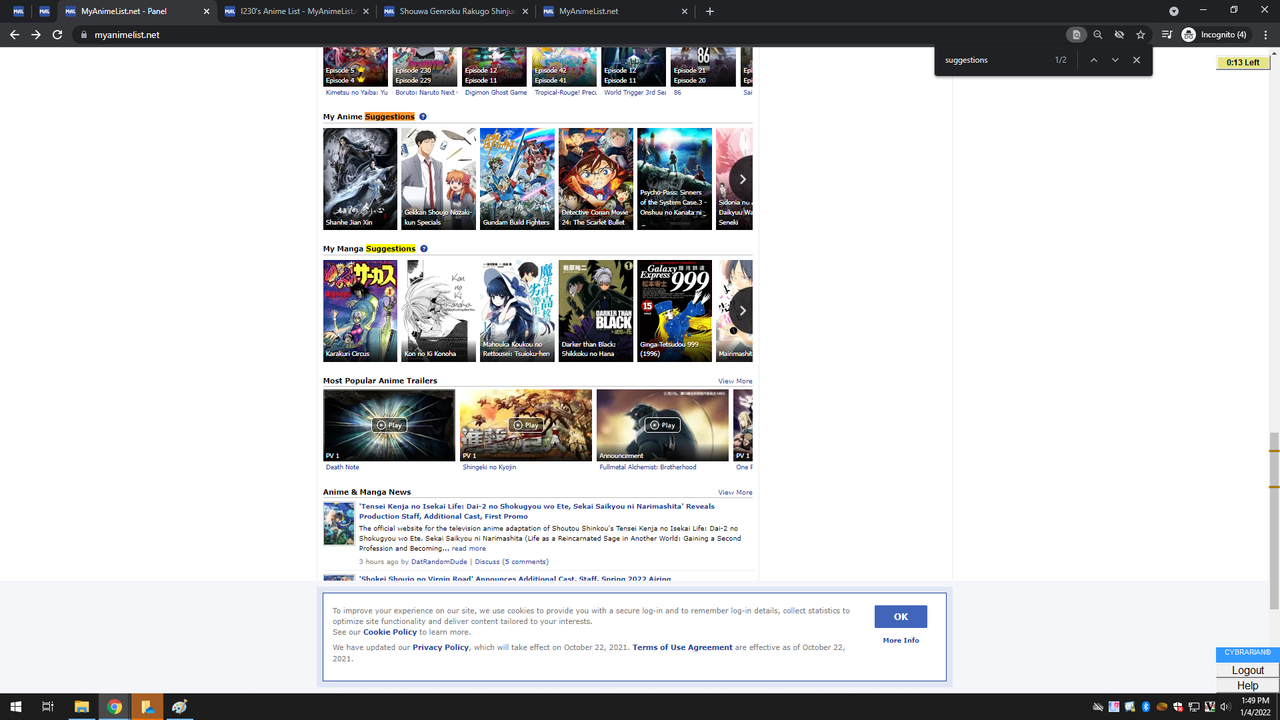Click the volume speaker icon in system tray
Image resolution: width=1280 pixels, height=720 pixels.
1226,707
